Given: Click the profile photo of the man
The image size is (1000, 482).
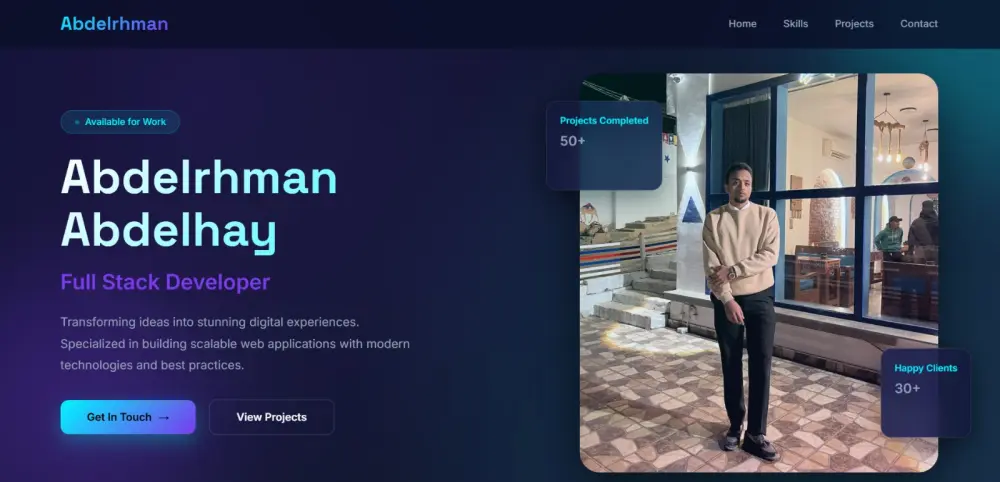Looking at the screenshot, I should point(758,273).
